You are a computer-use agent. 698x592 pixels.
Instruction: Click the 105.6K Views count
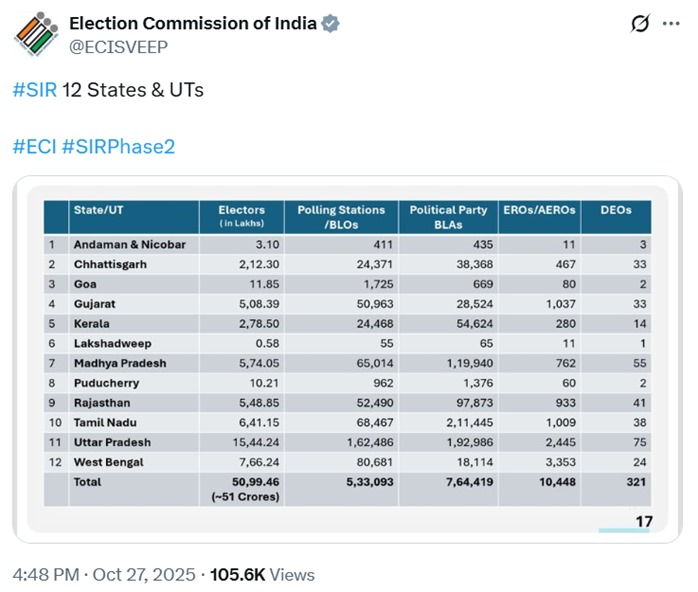tap(262, 575)
